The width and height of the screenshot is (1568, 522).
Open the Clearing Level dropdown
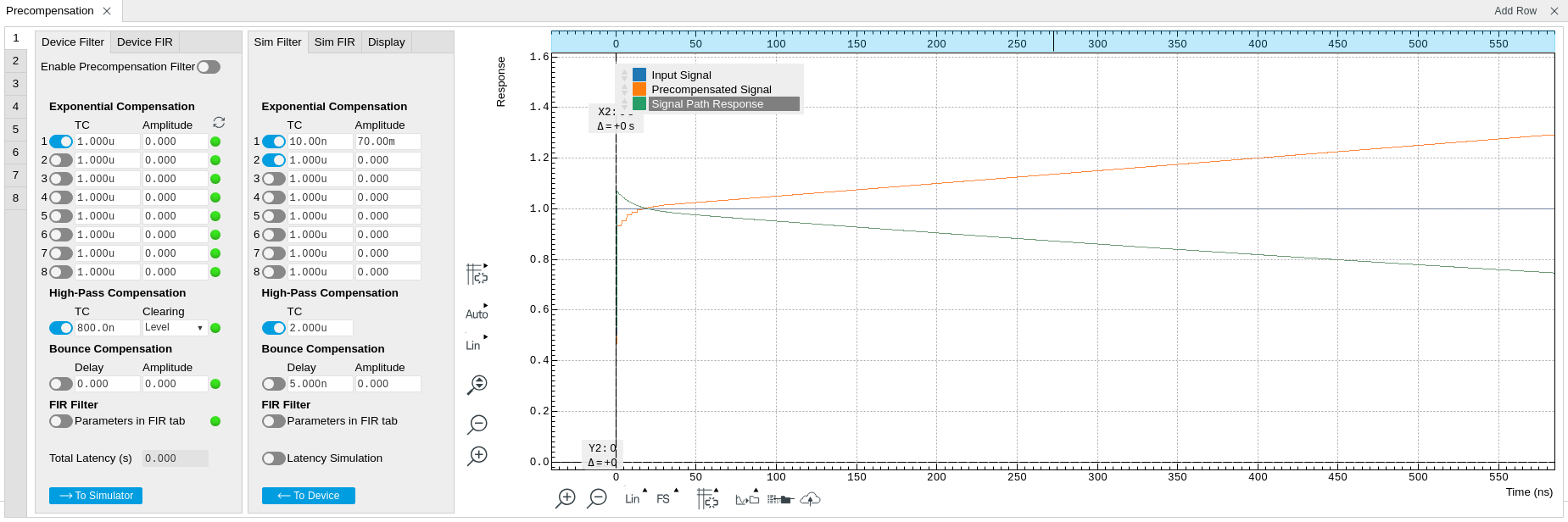[x=175, y=328]
